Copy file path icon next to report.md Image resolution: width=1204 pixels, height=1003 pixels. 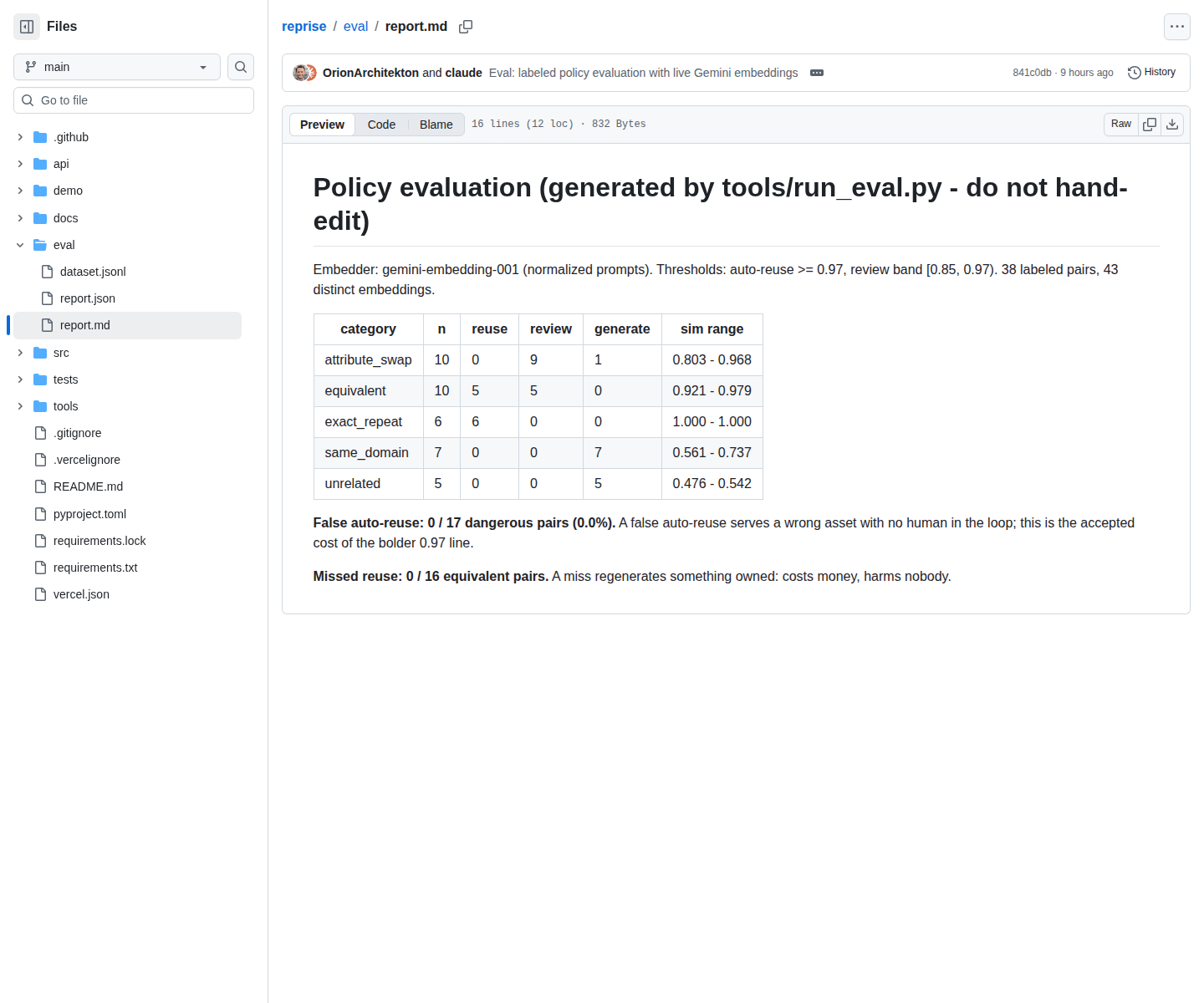pos(466,27)
